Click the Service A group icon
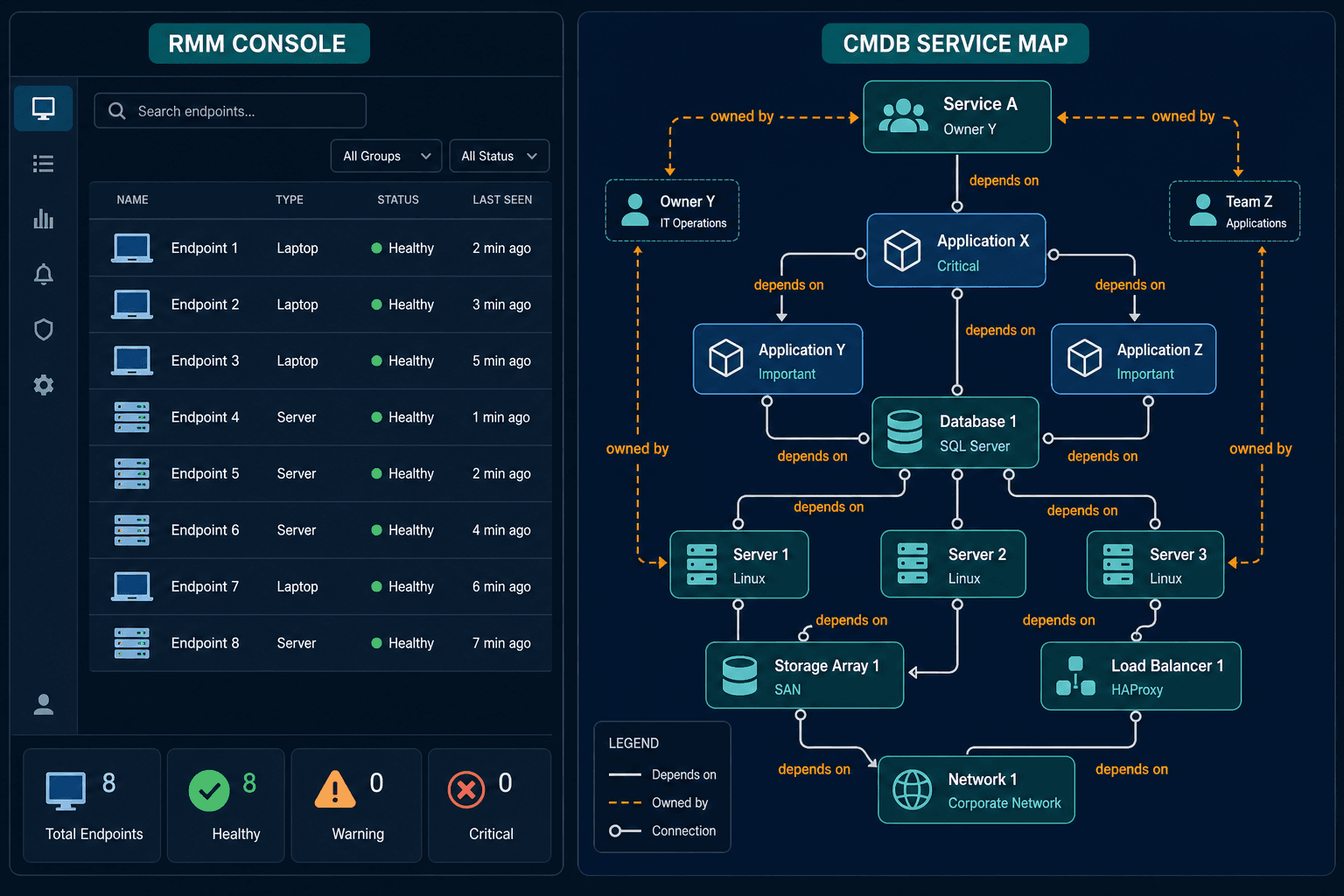 coord(903,115)
